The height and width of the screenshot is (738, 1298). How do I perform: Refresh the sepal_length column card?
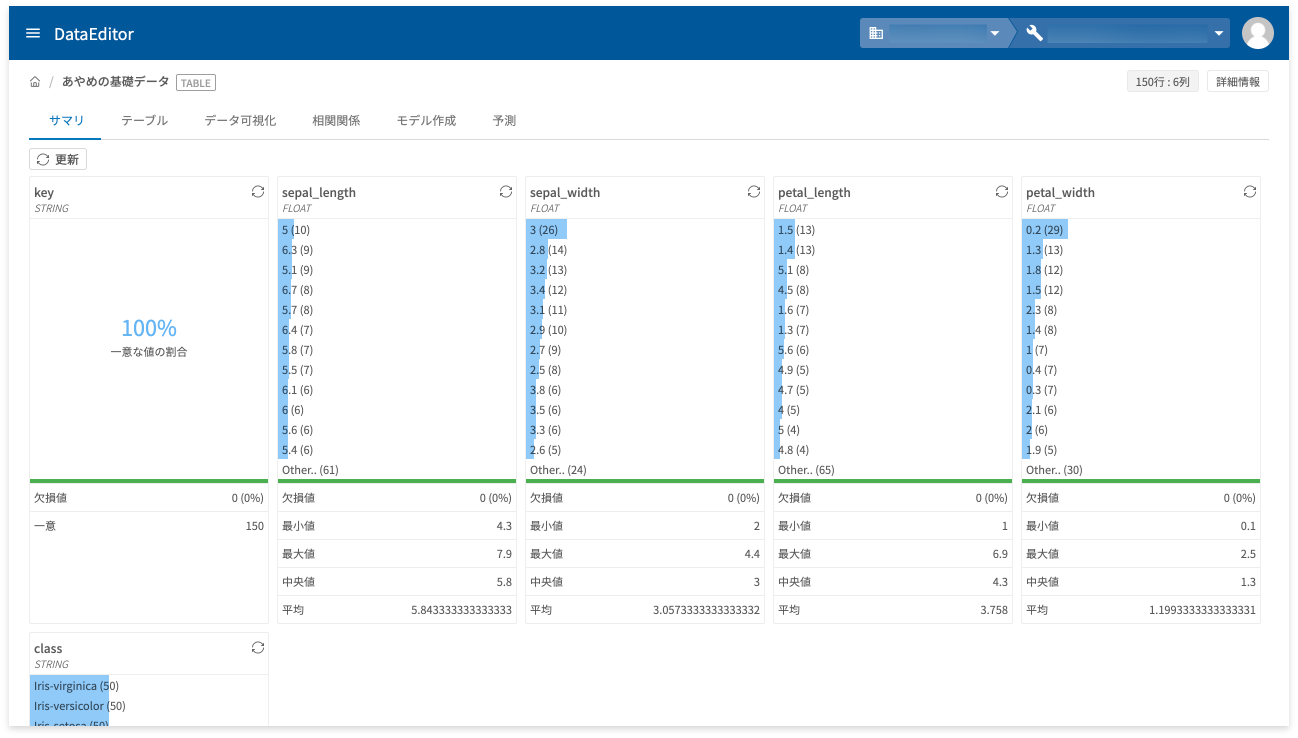(x=506, y=191)
